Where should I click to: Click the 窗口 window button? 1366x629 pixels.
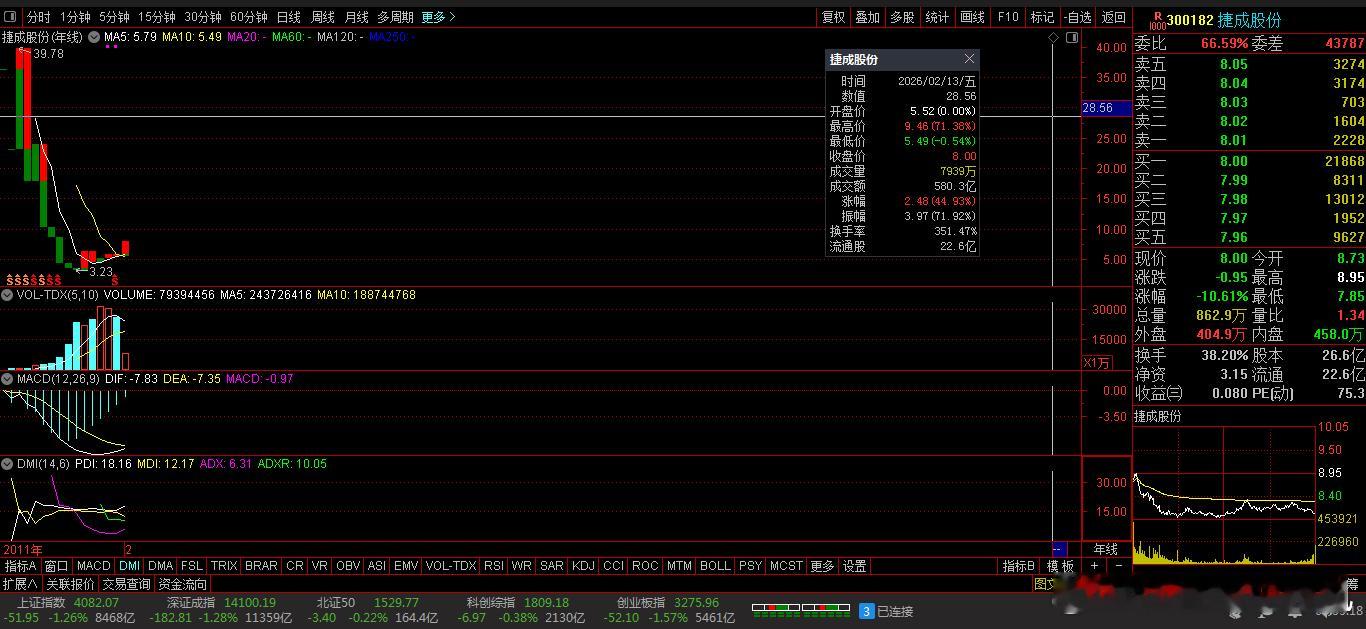(56, 566)
